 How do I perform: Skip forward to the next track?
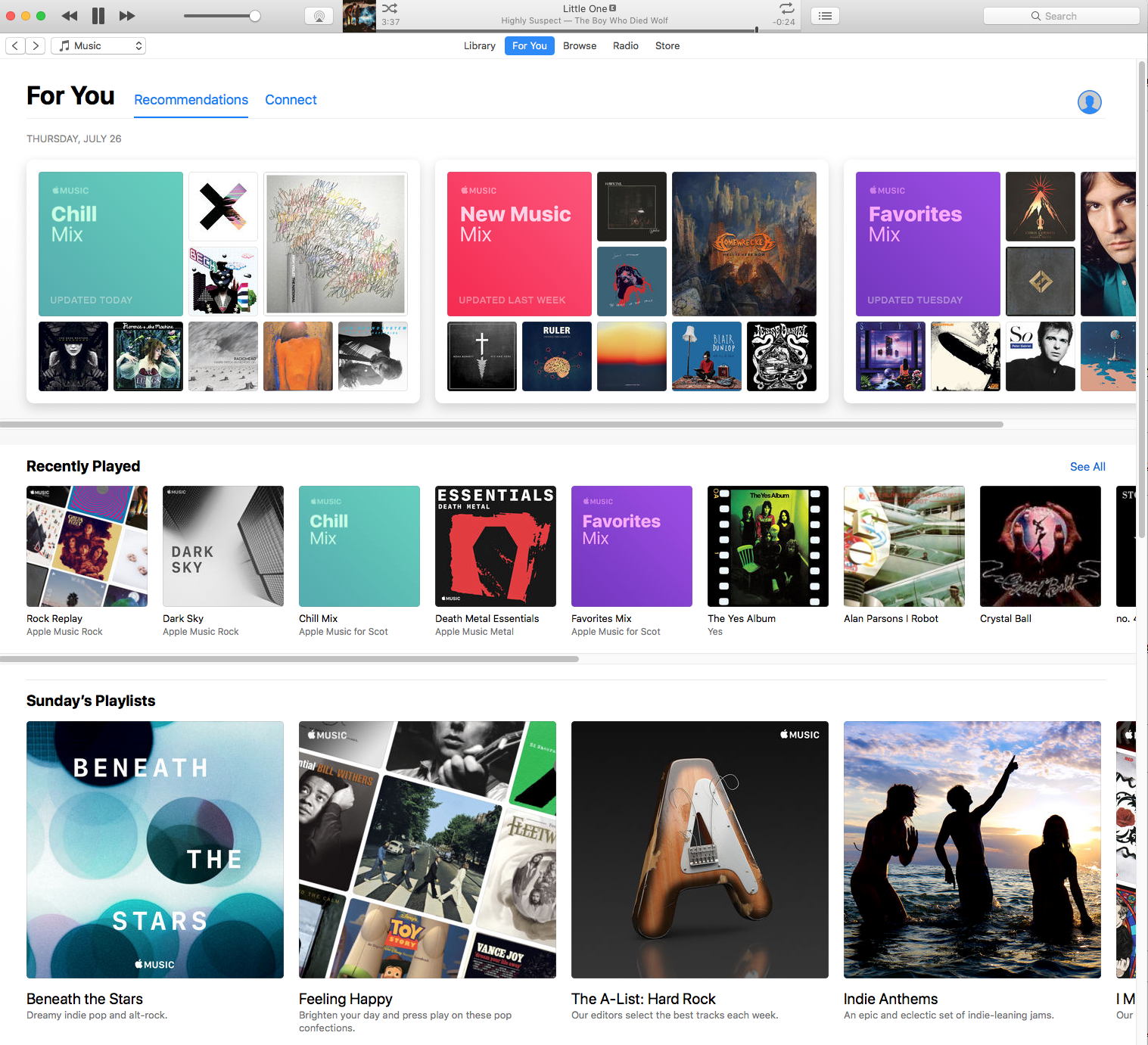[x=127, y=16]
